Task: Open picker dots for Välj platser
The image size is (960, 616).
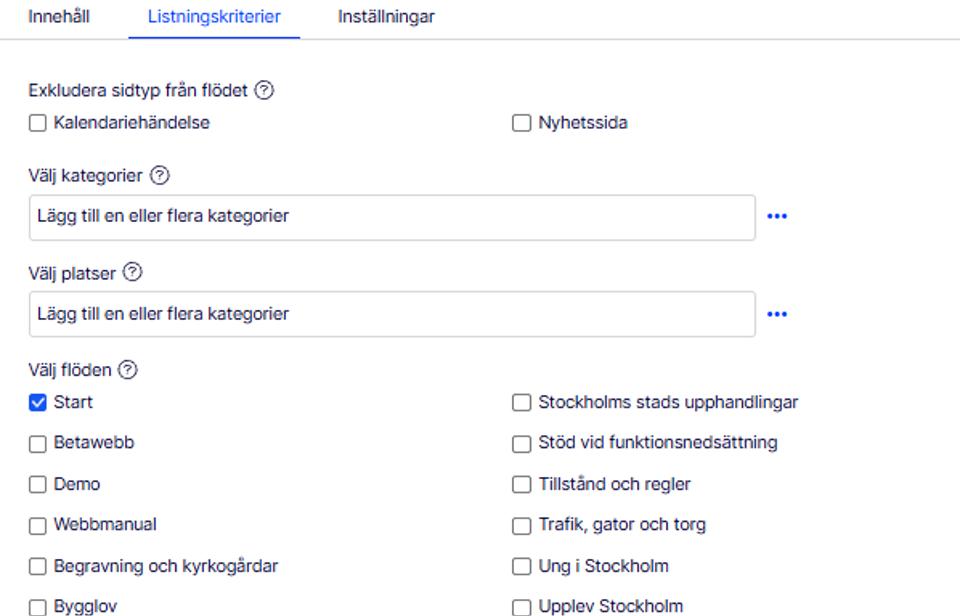Action: [x=777, y=314]
